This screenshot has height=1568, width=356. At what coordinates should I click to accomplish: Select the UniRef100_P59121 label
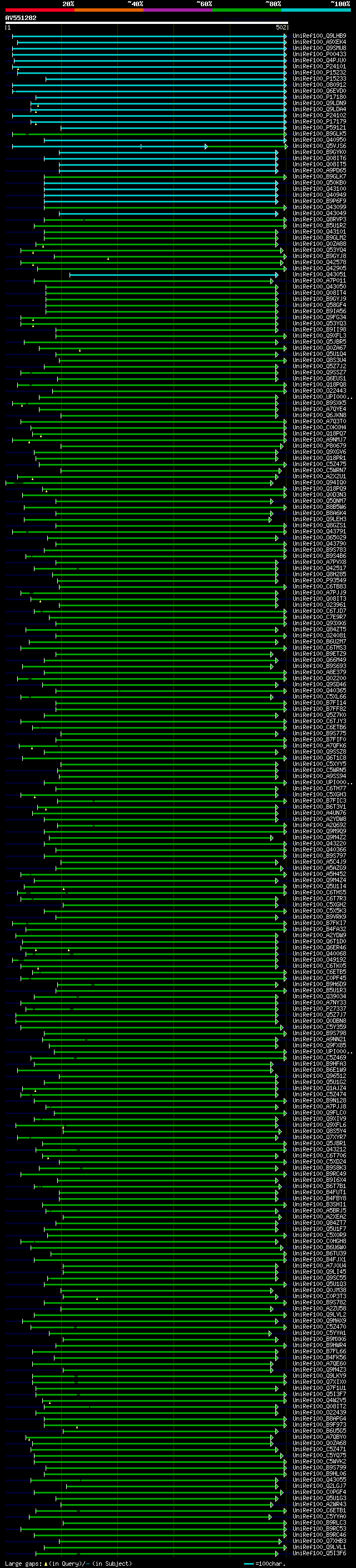[x=319, y=128]
